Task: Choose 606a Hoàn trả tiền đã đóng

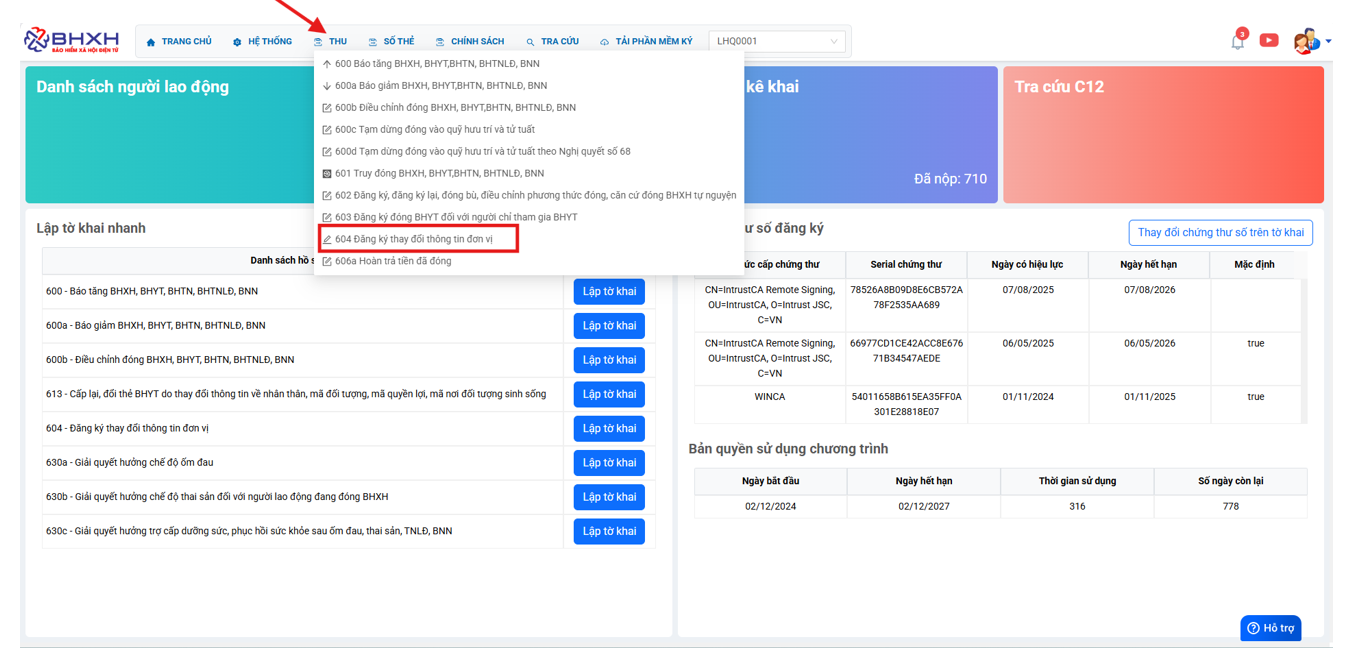Action: pos(392,262)
